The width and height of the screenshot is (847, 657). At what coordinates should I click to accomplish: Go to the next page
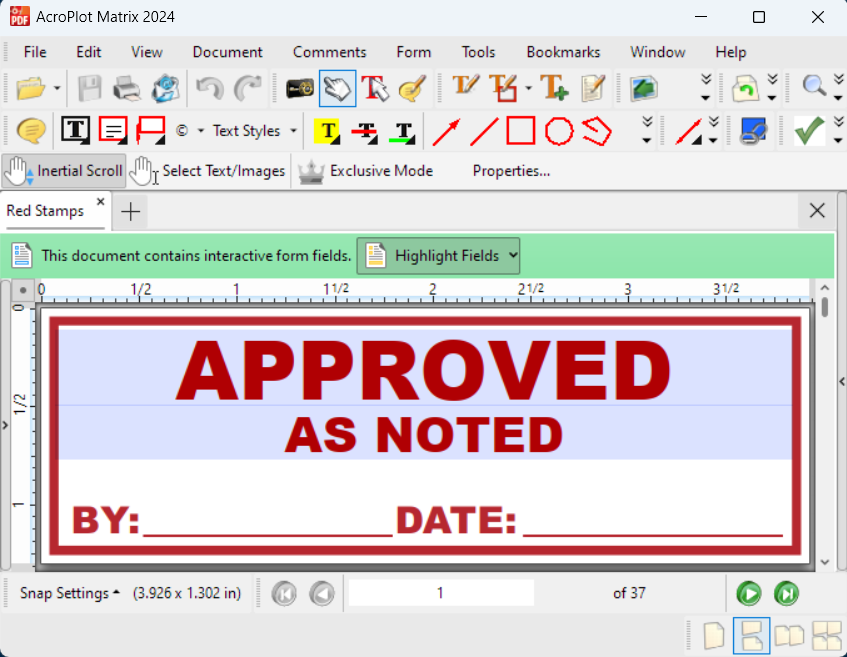749,593
